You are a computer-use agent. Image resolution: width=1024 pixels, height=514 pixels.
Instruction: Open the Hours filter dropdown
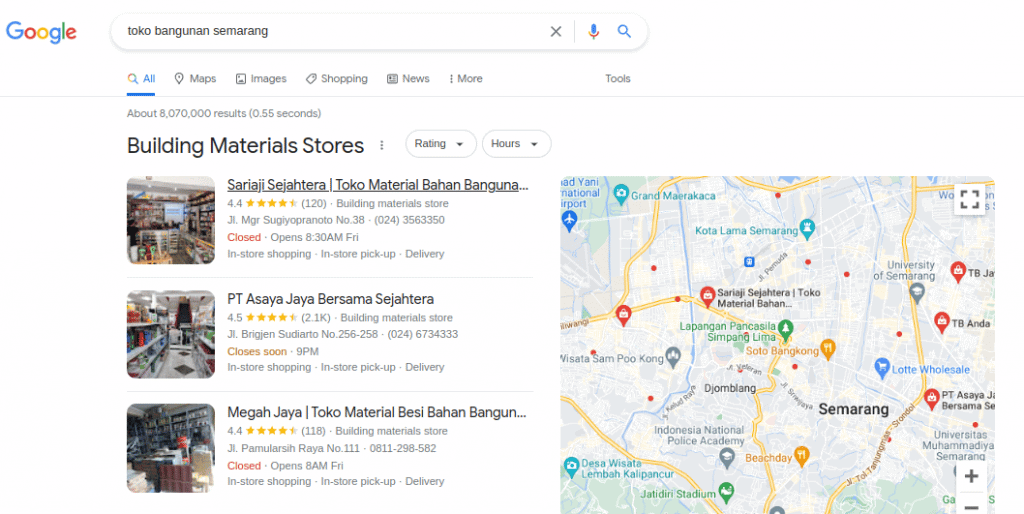pyautogui.click(x=516, y=144)
